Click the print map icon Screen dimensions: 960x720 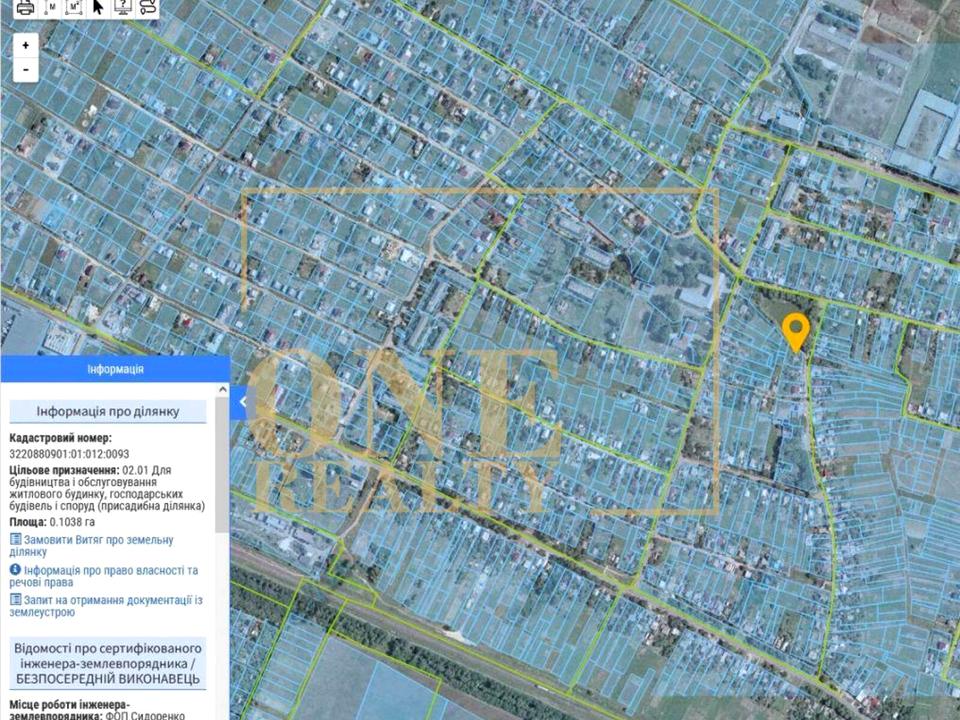pos(26,8)
